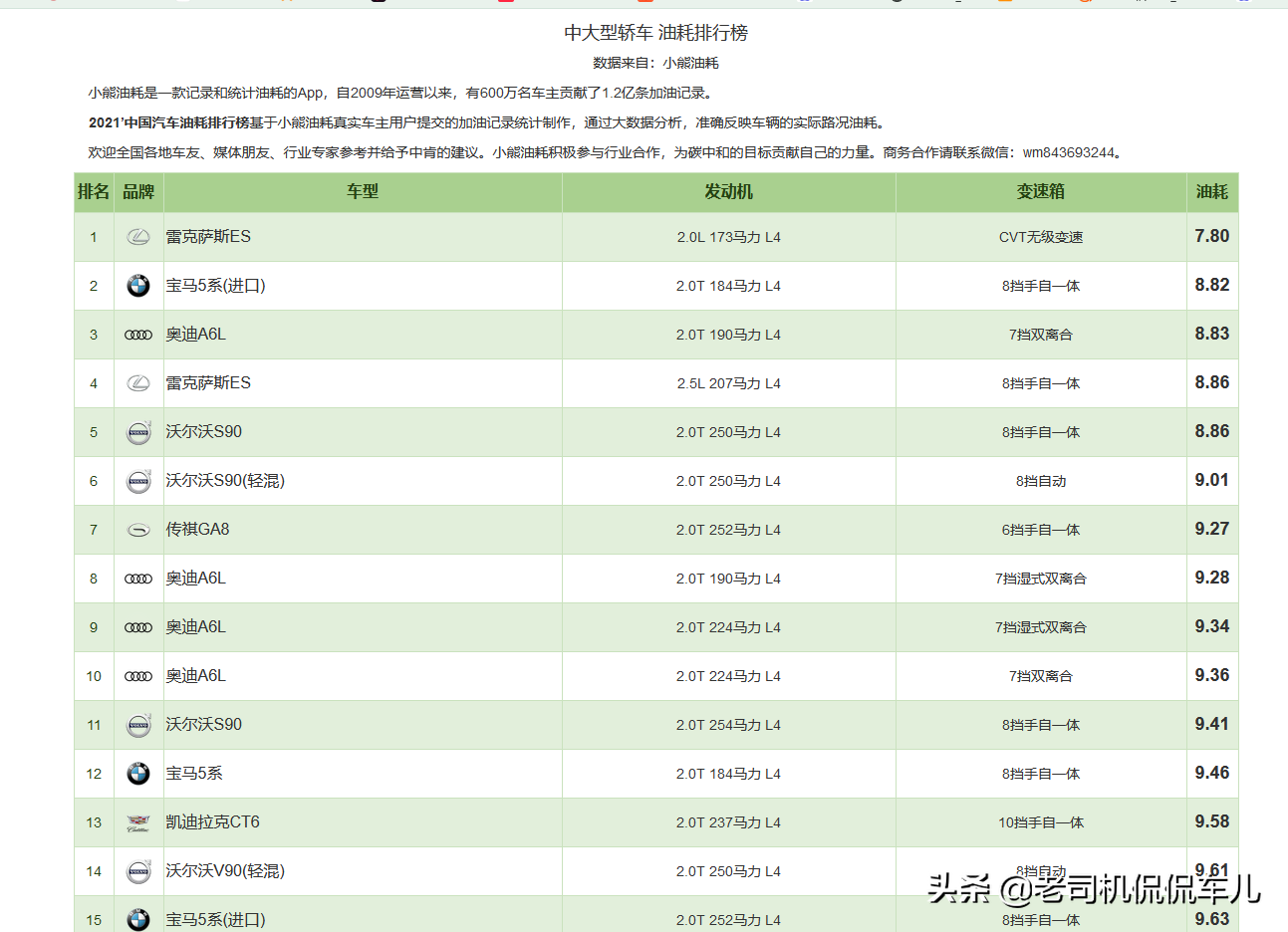Open 雷克萨斯ES in rank 1 row

click(x=208, y=237)
